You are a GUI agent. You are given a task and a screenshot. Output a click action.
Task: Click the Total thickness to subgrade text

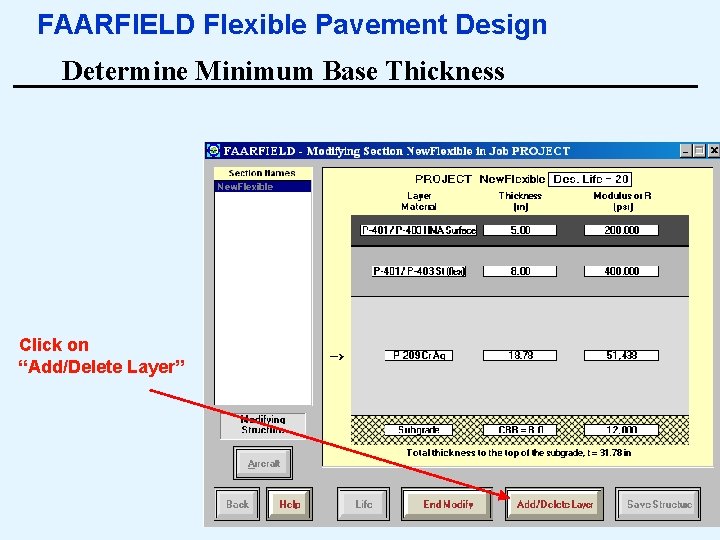(x=519, y=453)
